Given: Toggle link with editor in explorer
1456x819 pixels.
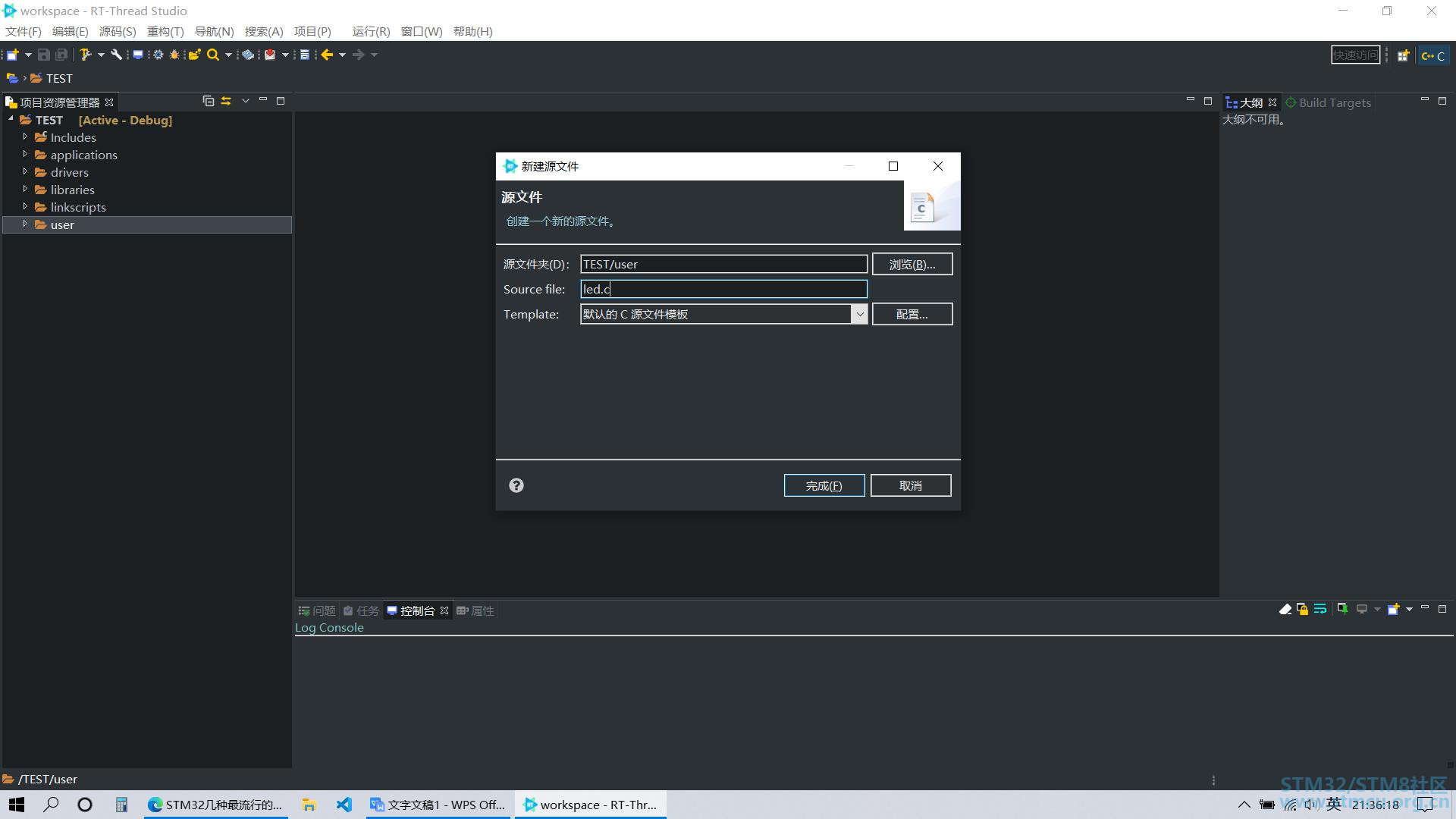Looking at the screenshot, I should (226, 101).
